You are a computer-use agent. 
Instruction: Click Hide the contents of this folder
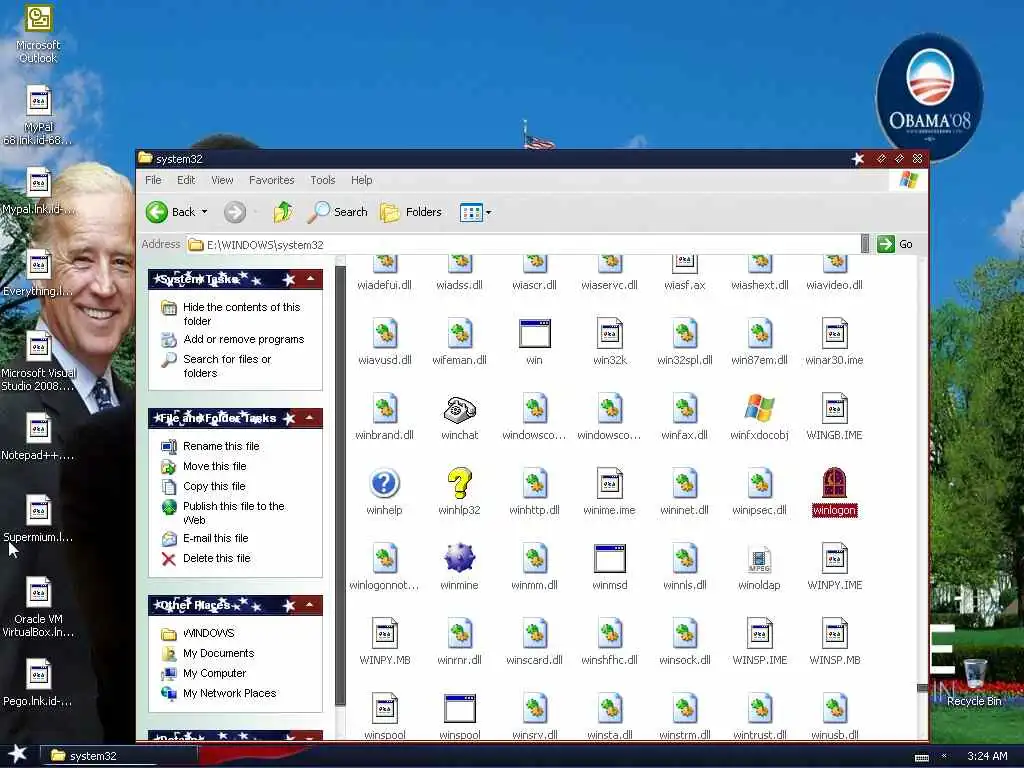241,314
